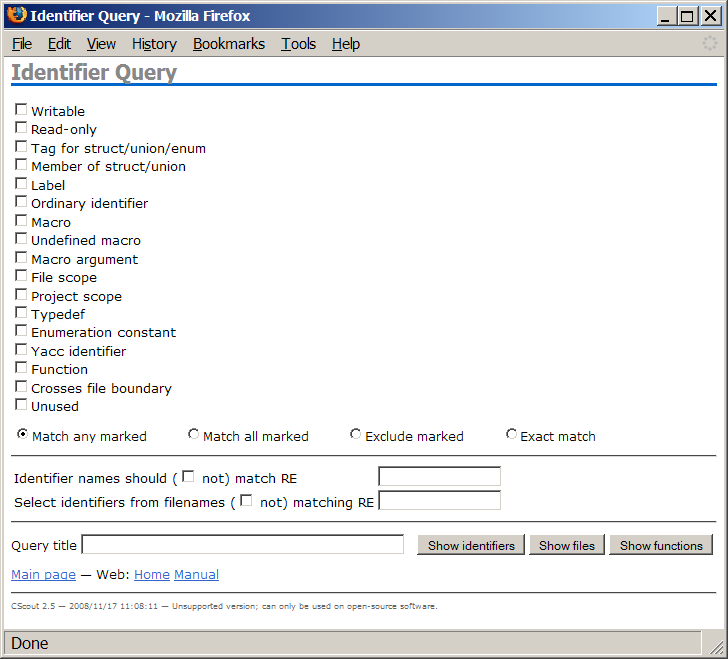Screen dimensions: 728x659
Task: Check the File scope option
Action: tap(21, 276)
